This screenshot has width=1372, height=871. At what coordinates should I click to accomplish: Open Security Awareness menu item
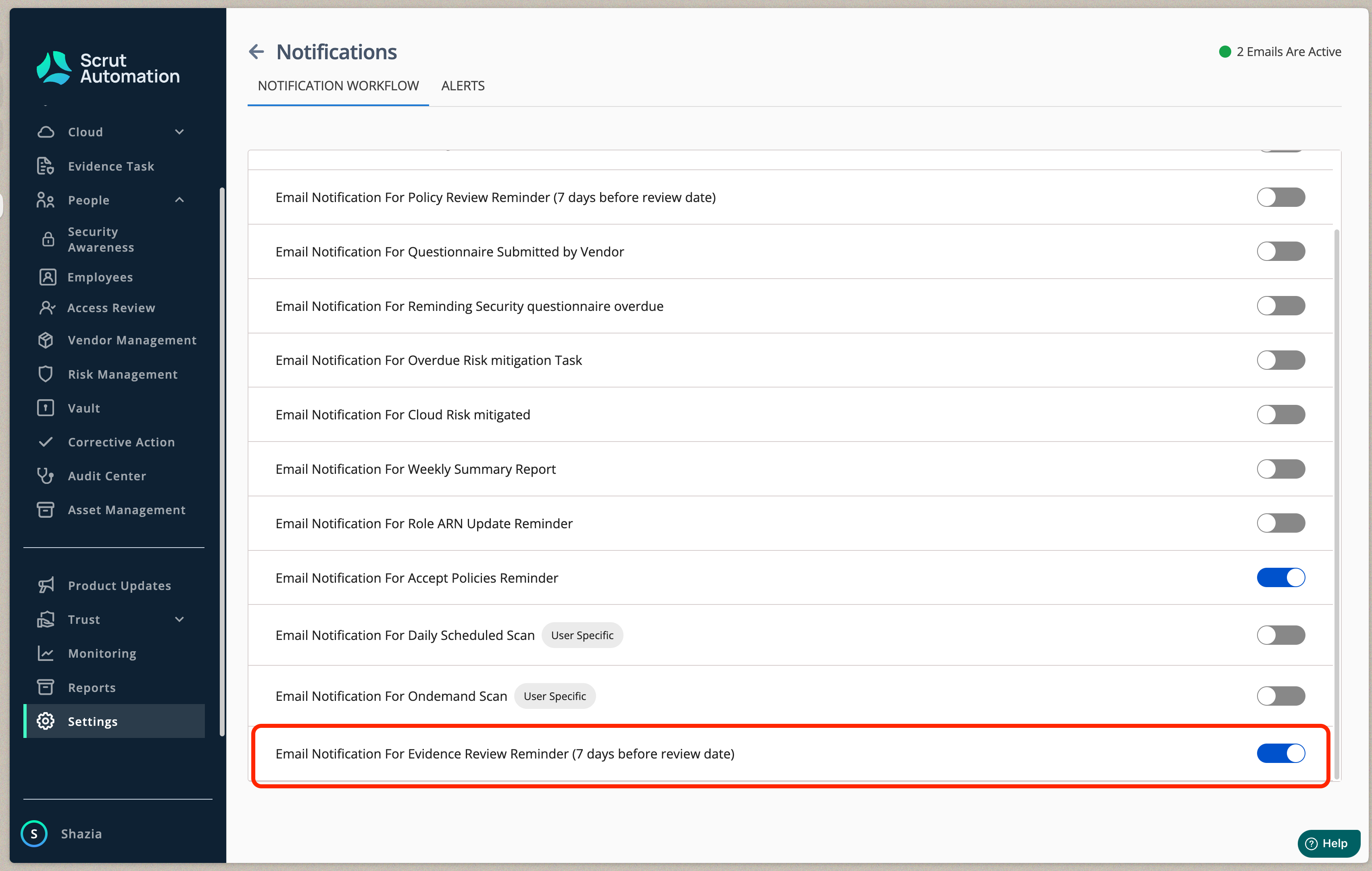pos(101,239)
